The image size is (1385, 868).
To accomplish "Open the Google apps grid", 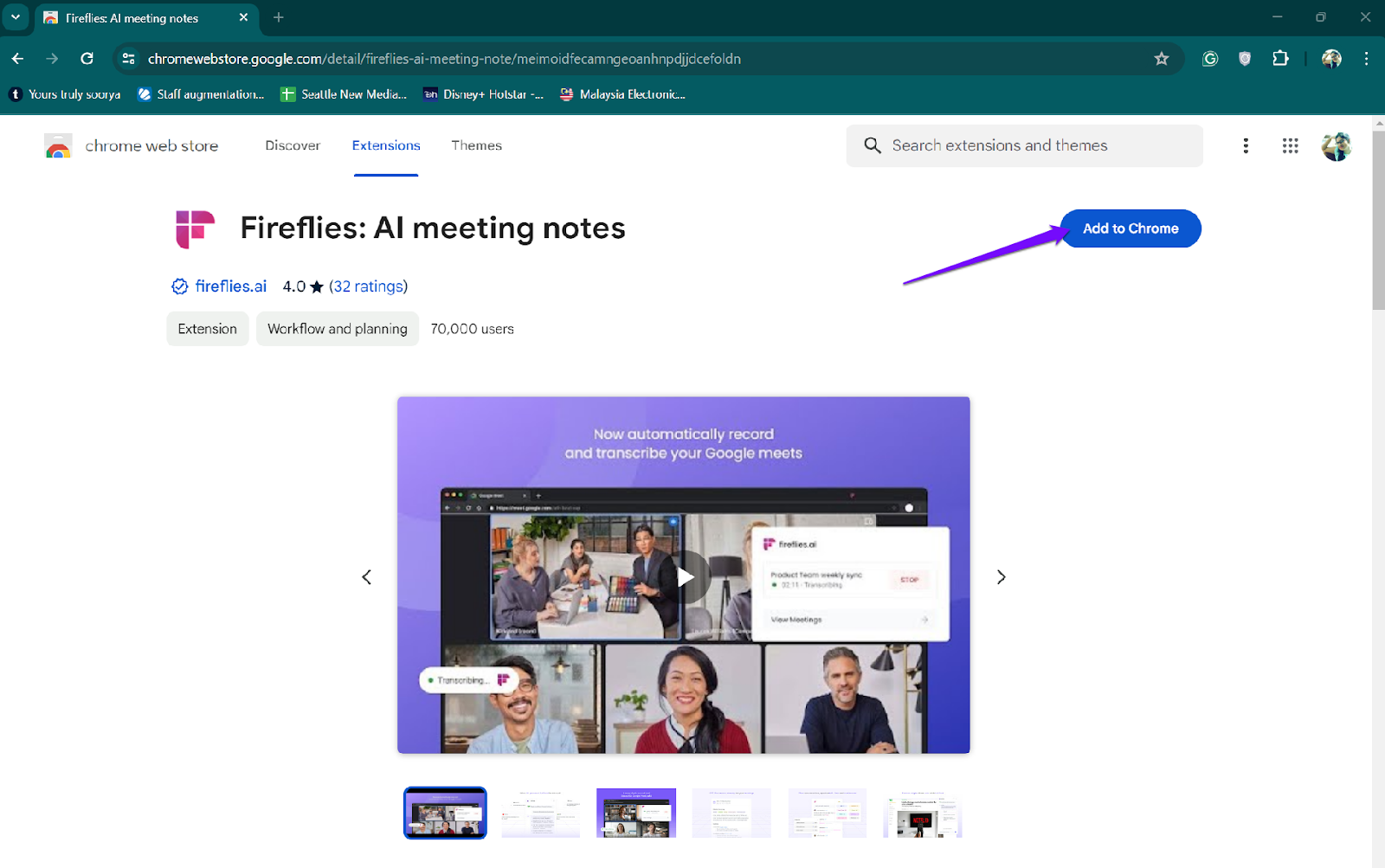I will (x=1290, y=145).
